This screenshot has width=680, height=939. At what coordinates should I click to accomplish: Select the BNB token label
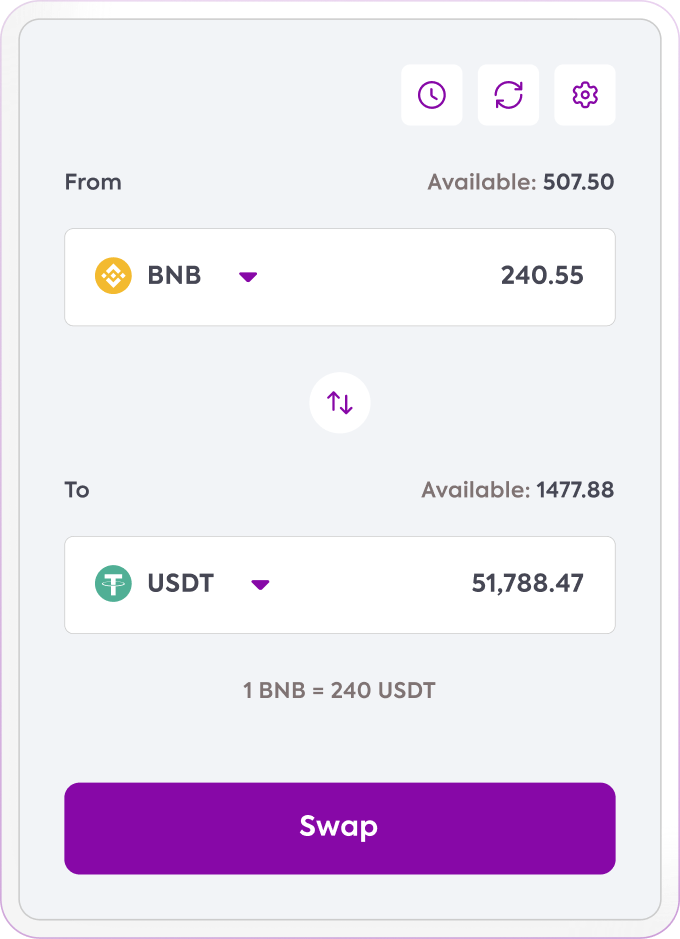(174, 275)
